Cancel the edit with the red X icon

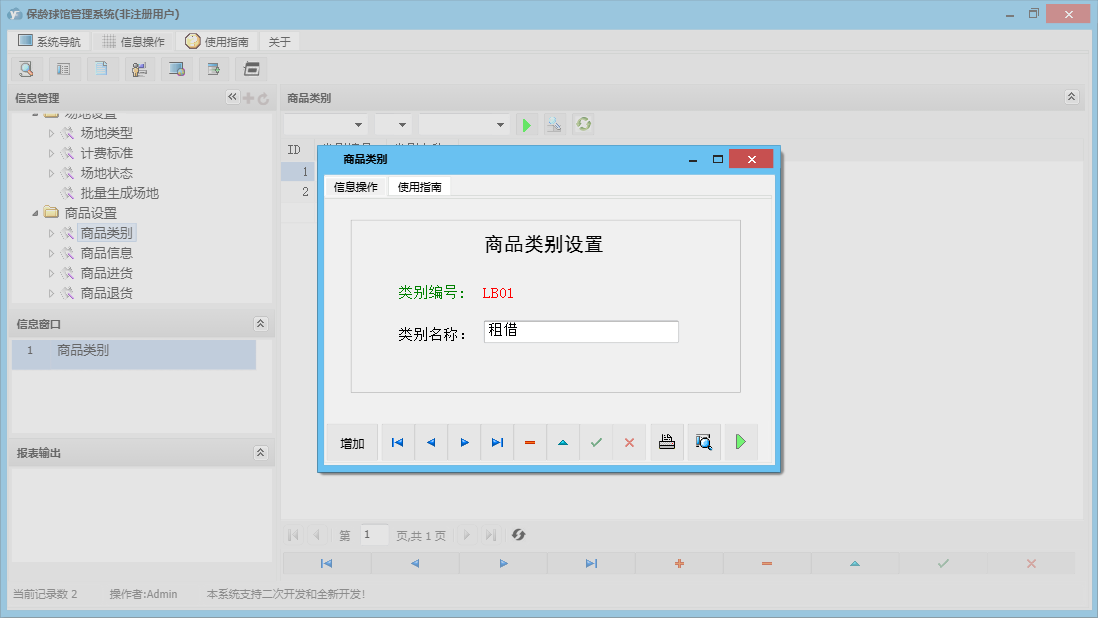629,441
